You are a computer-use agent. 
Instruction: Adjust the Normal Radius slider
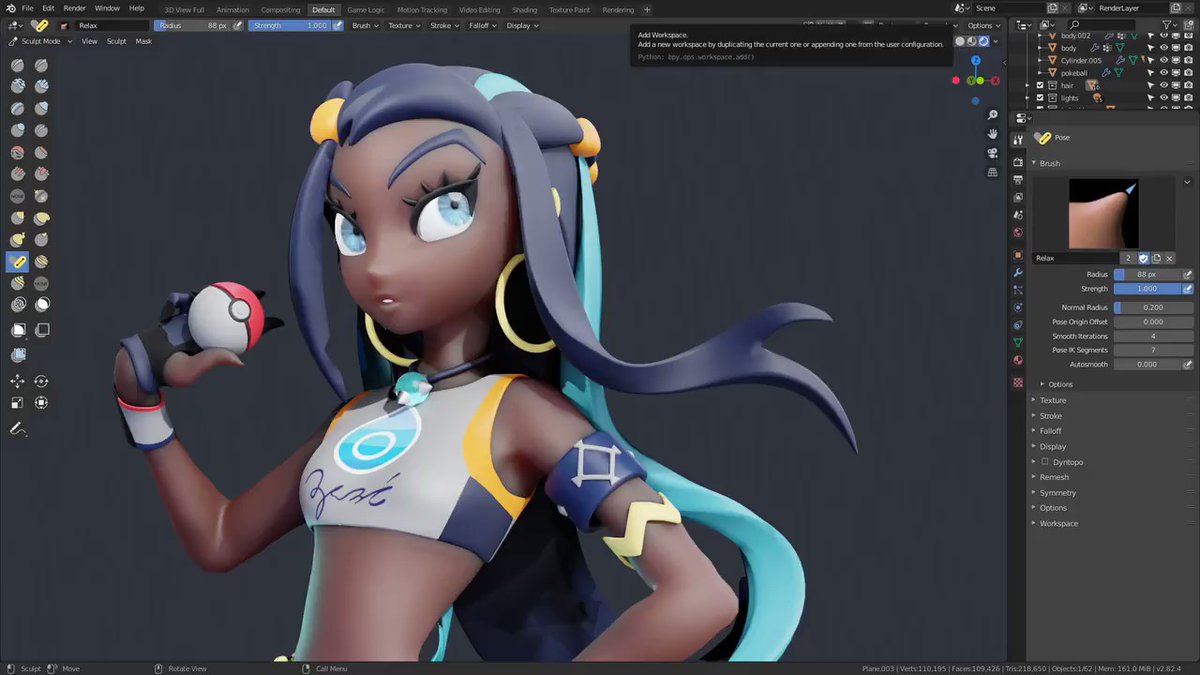(1153, 307)
